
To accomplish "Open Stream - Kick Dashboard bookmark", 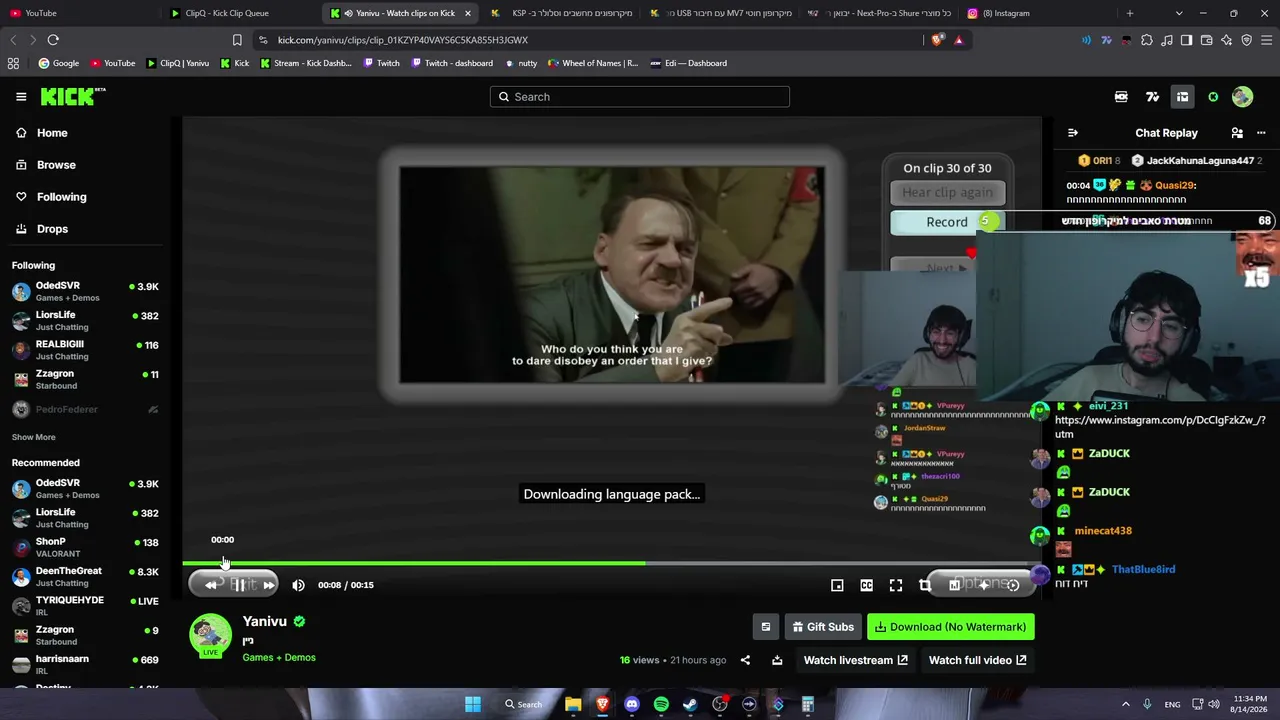I will point(306,63).
